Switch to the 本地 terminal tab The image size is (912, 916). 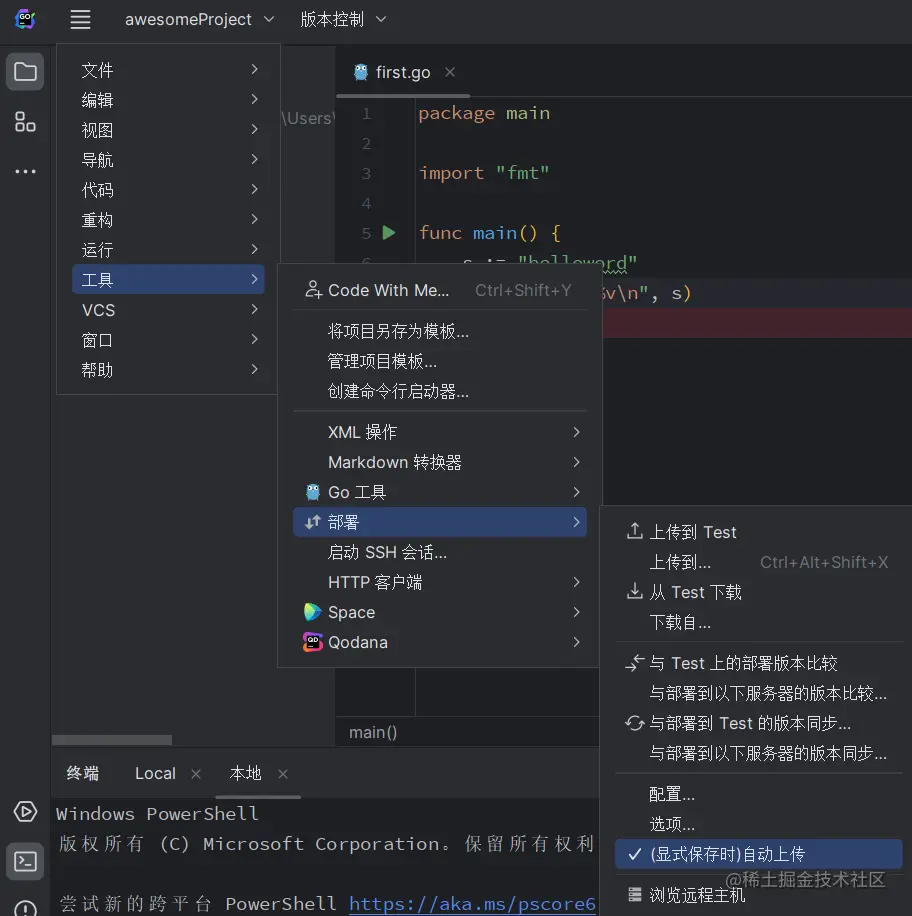coord(245,773)
